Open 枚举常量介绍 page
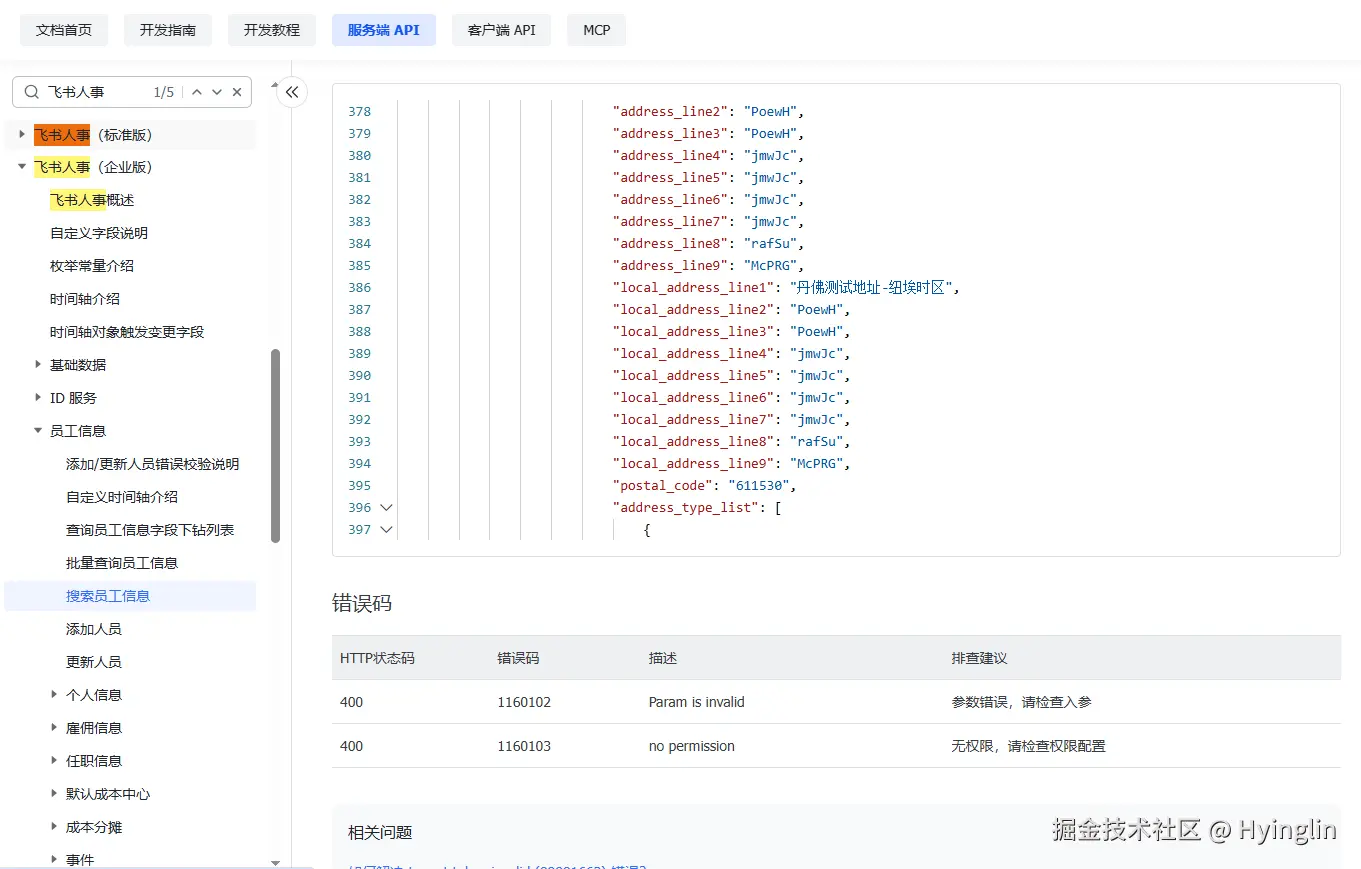This screenshot has height=869, width=1361. pos(92,266)
